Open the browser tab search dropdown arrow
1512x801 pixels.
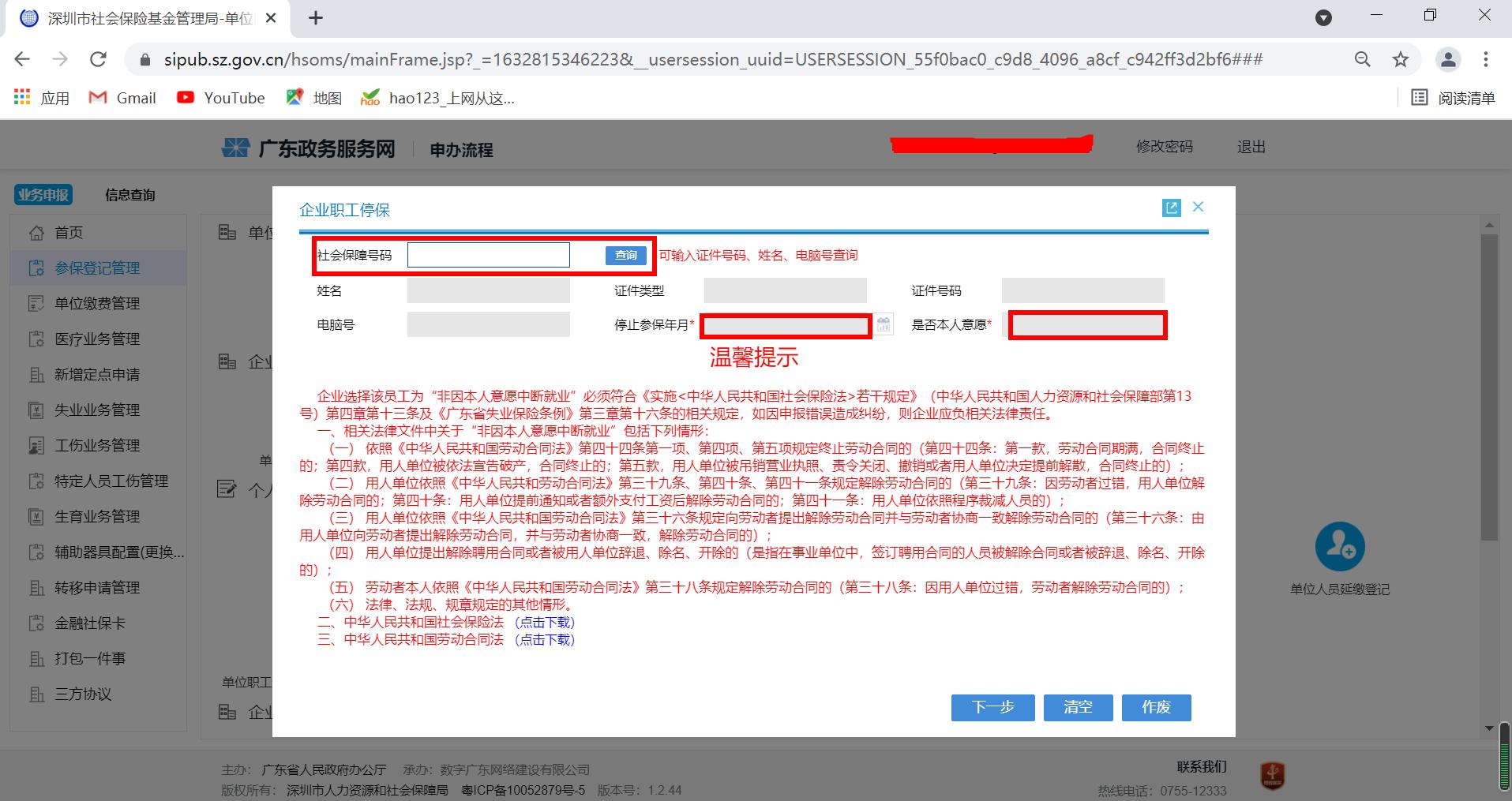[x=1323, y=17]
